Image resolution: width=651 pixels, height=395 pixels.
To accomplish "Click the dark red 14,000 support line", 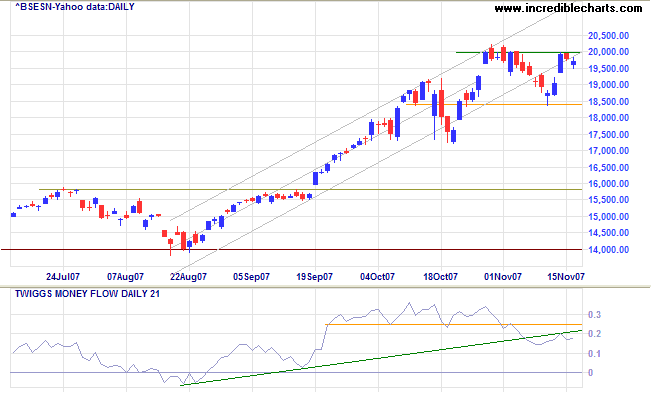I will (291, 250).
